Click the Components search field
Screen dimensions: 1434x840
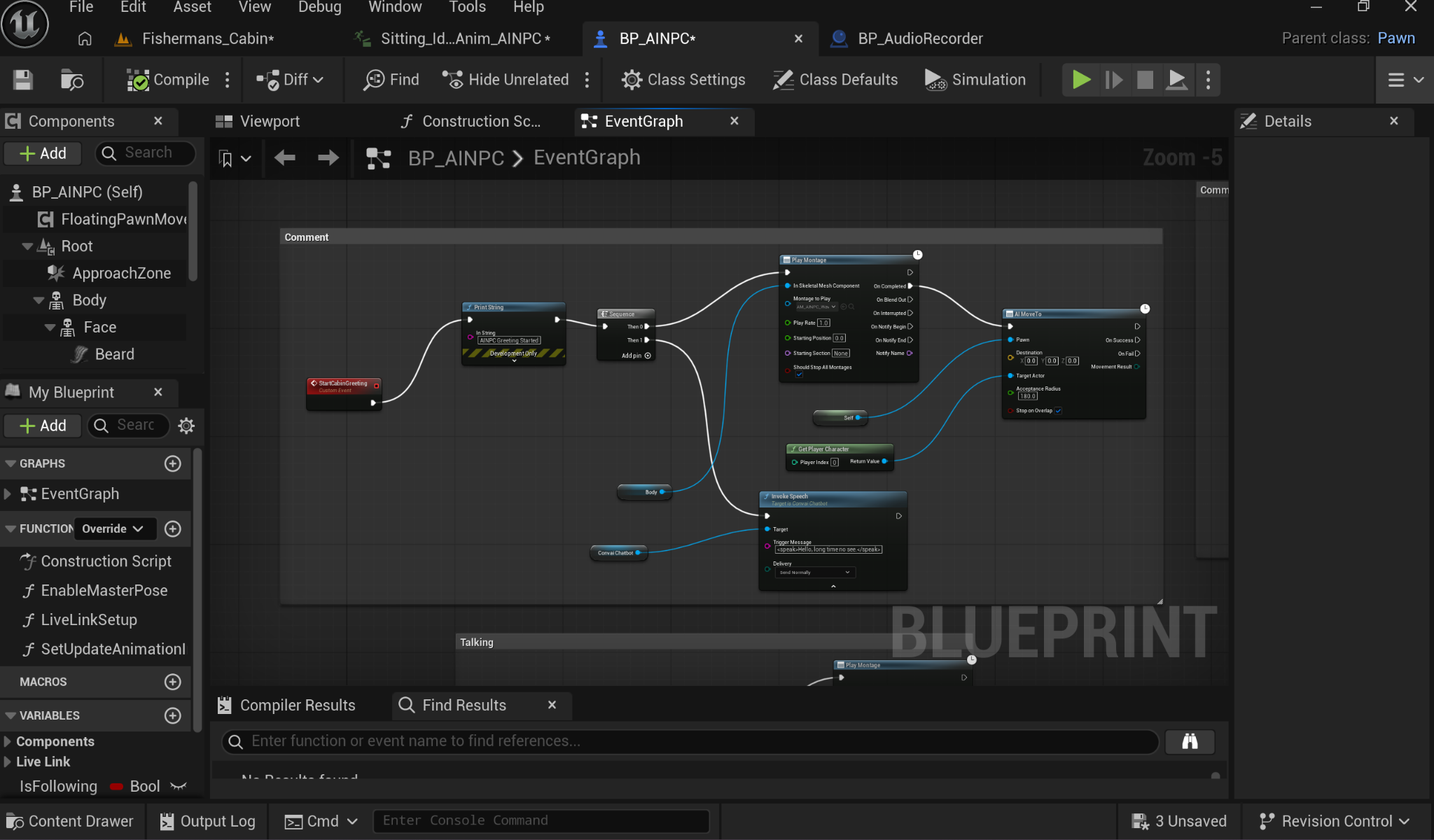146,153
